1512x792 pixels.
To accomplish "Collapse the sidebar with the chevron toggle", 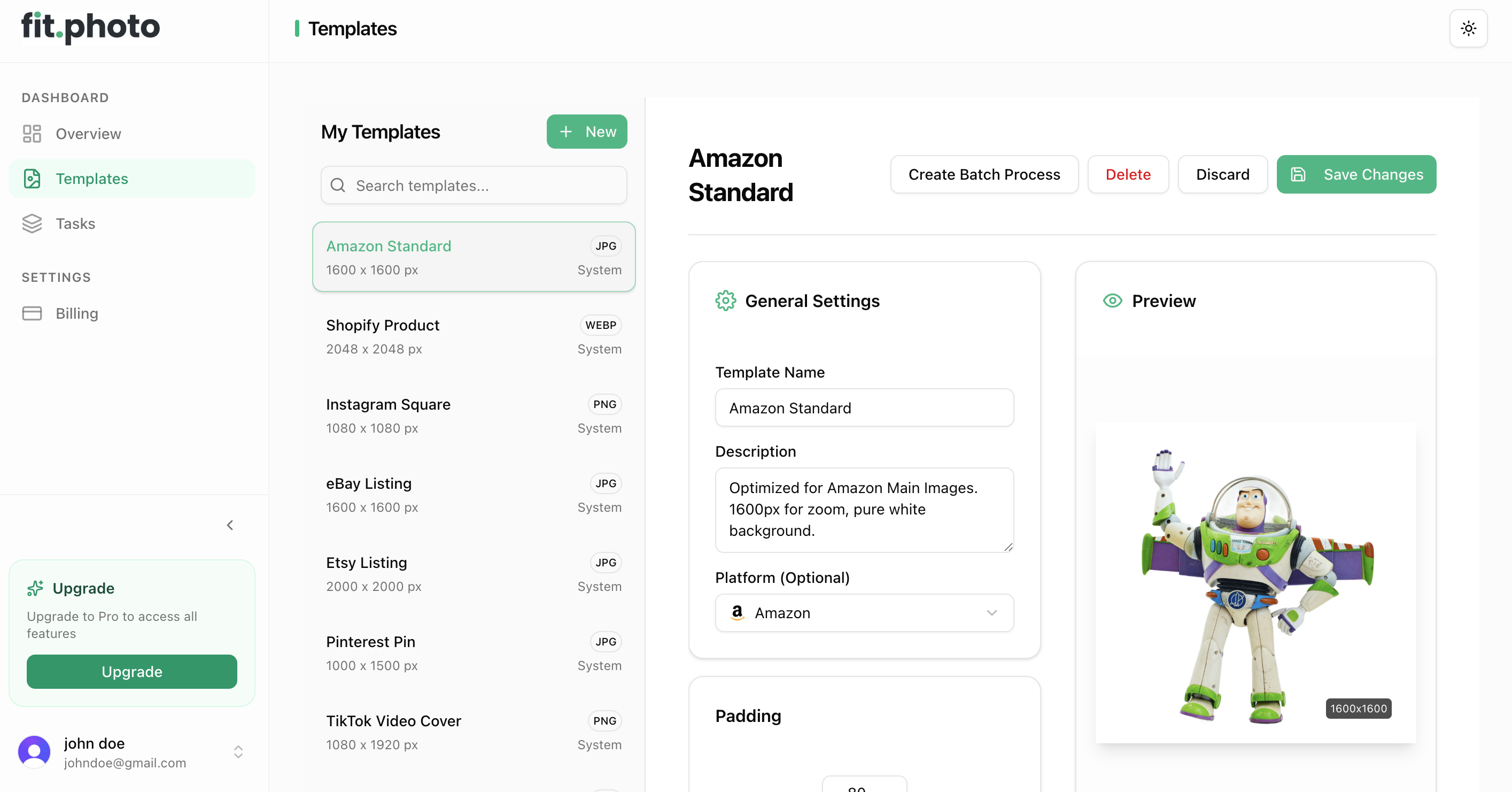I will 230,525.
